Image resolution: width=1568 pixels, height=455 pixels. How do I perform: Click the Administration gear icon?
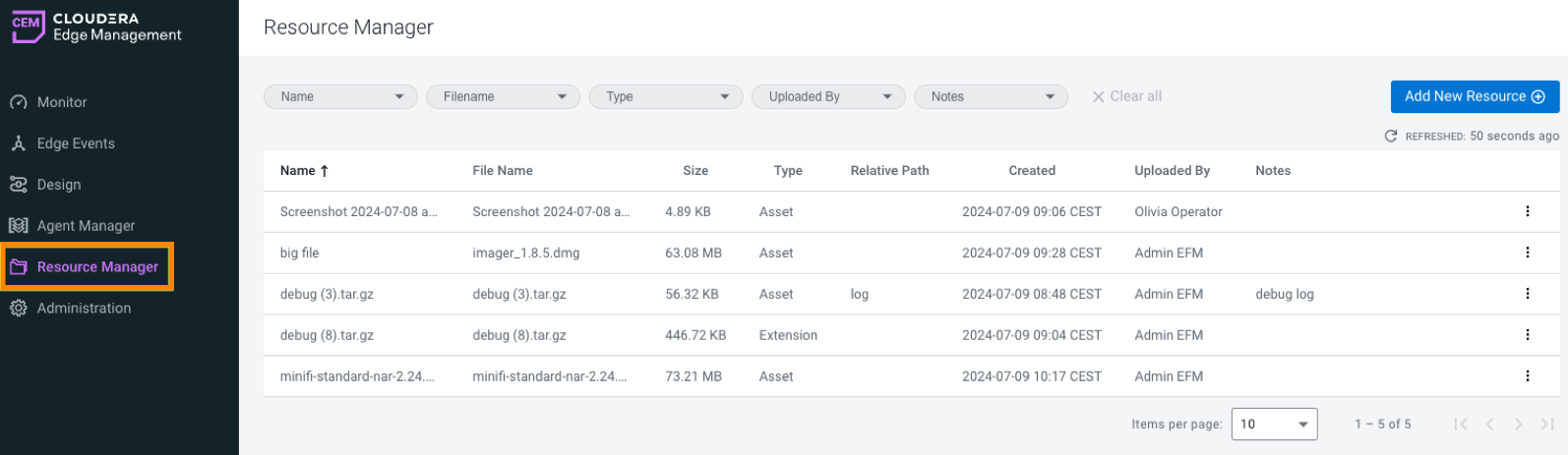pyautogui.click(x=18, y=309)
